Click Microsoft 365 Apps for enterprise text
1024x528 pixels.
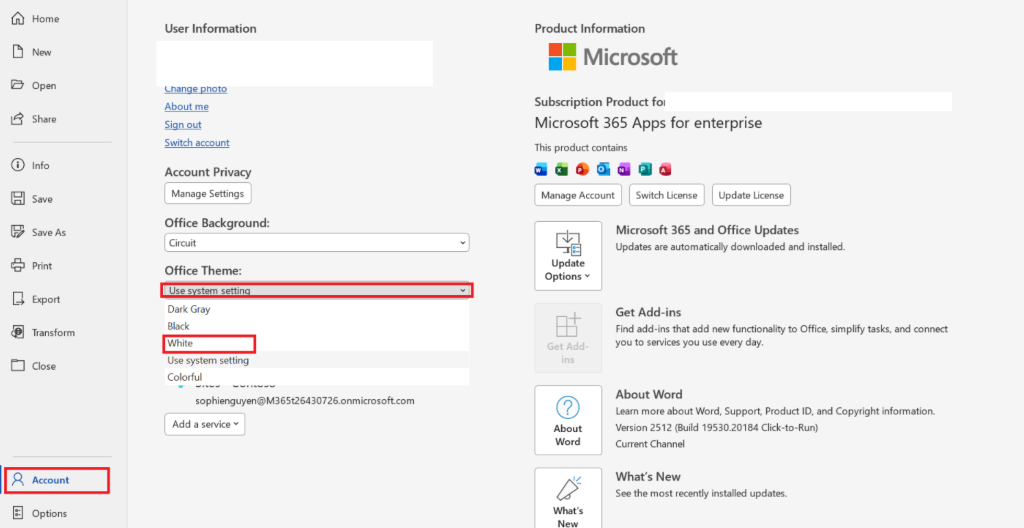648,123
